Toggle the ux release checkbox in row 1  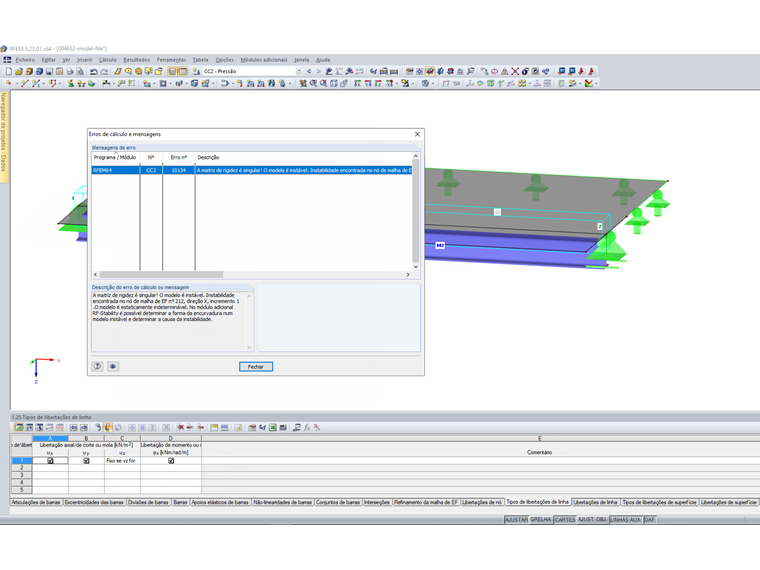point(50,461)
